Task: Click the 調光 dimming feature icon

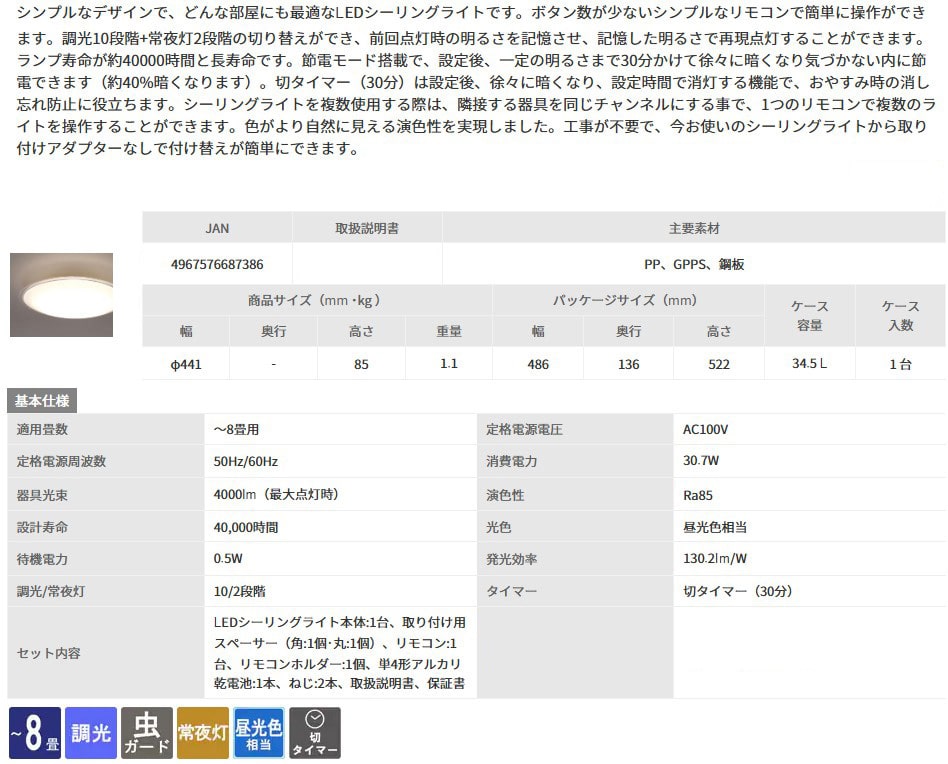Action: point(90,733)
